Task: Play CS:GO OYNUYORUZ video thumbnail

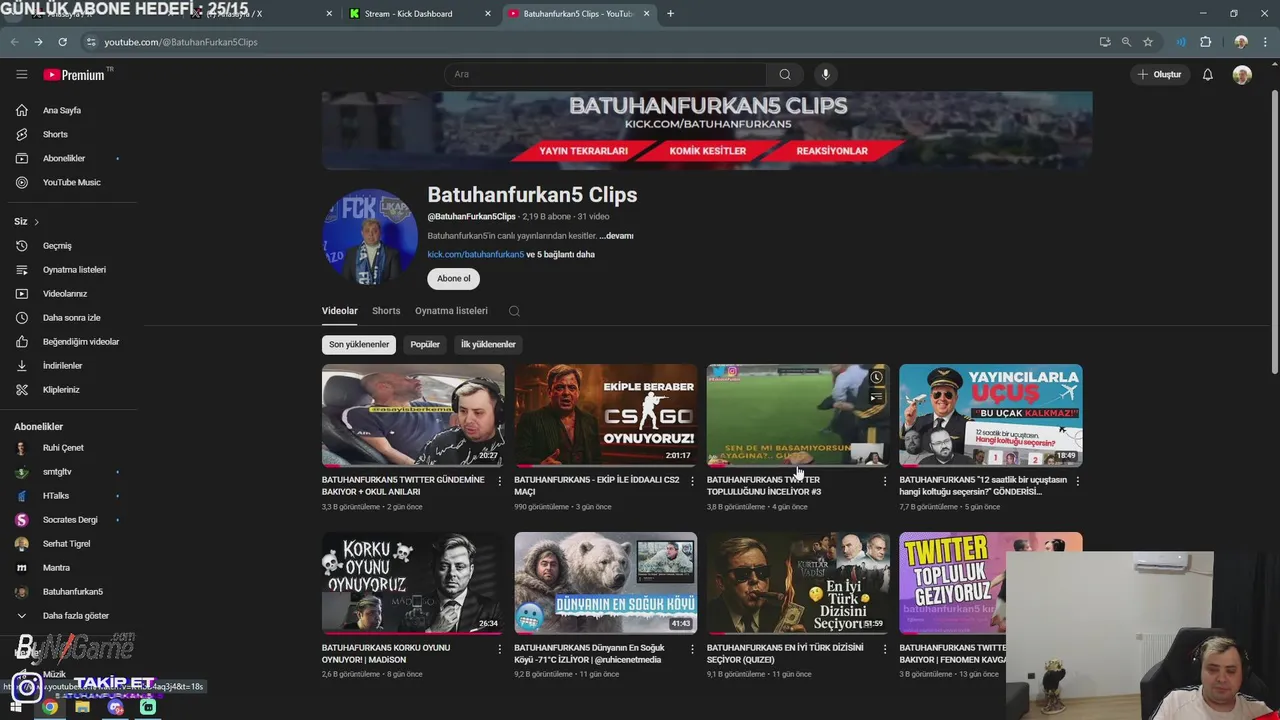Action: pyautogui.click(x=605, y=415)
